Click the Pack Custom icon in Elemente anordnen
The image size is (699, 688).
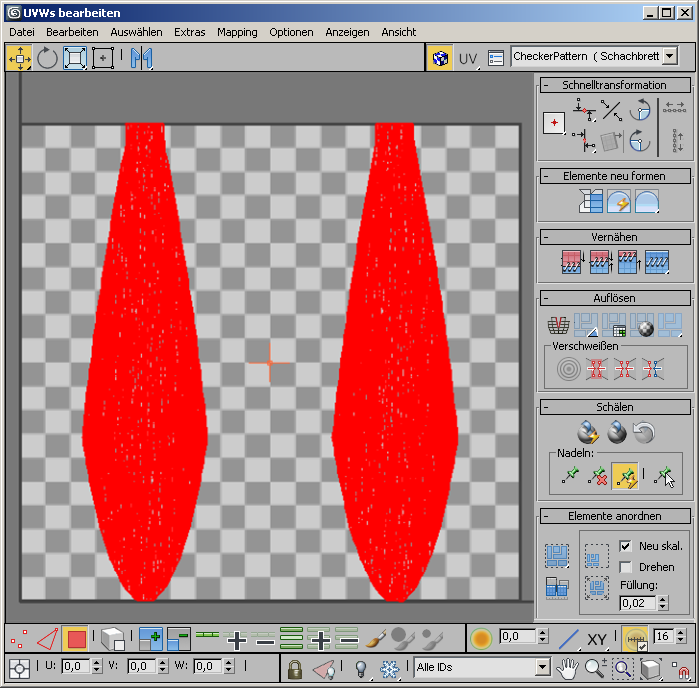(x=557, y=556)
